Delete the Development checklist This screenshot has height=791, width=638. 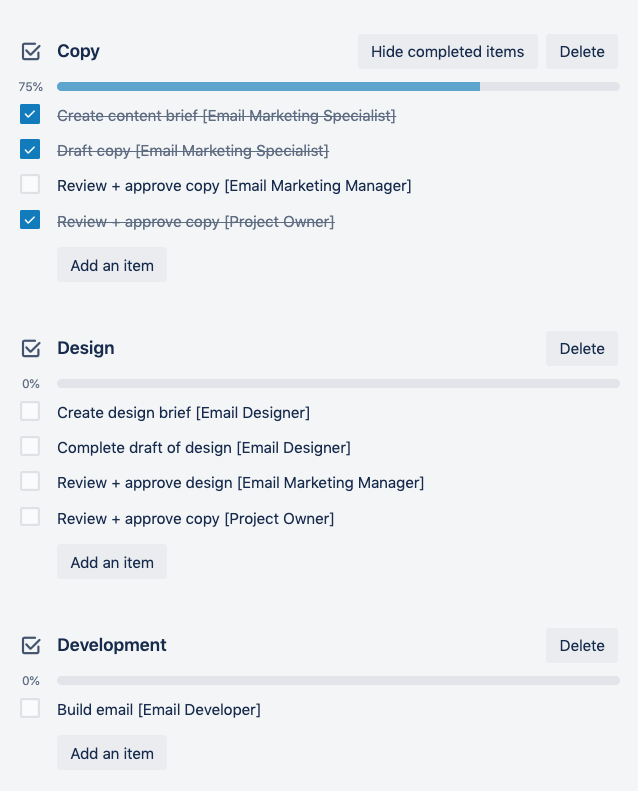(582, 646)
